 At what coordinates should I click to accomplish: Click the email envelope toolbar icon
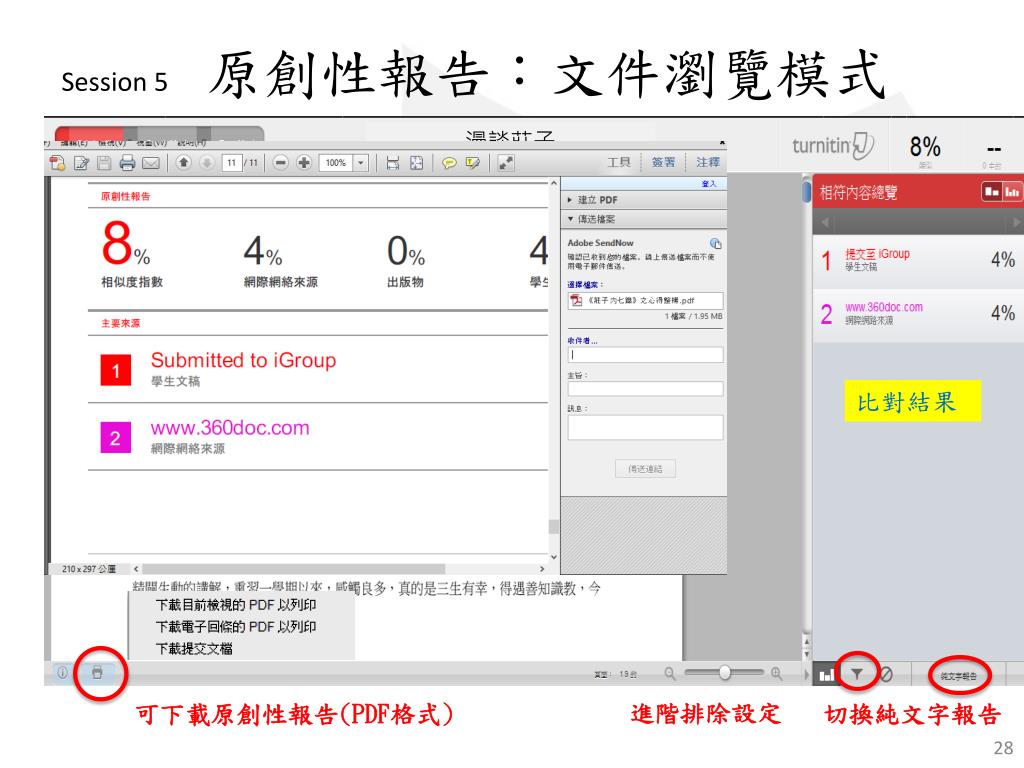click(x=151, y=163)
